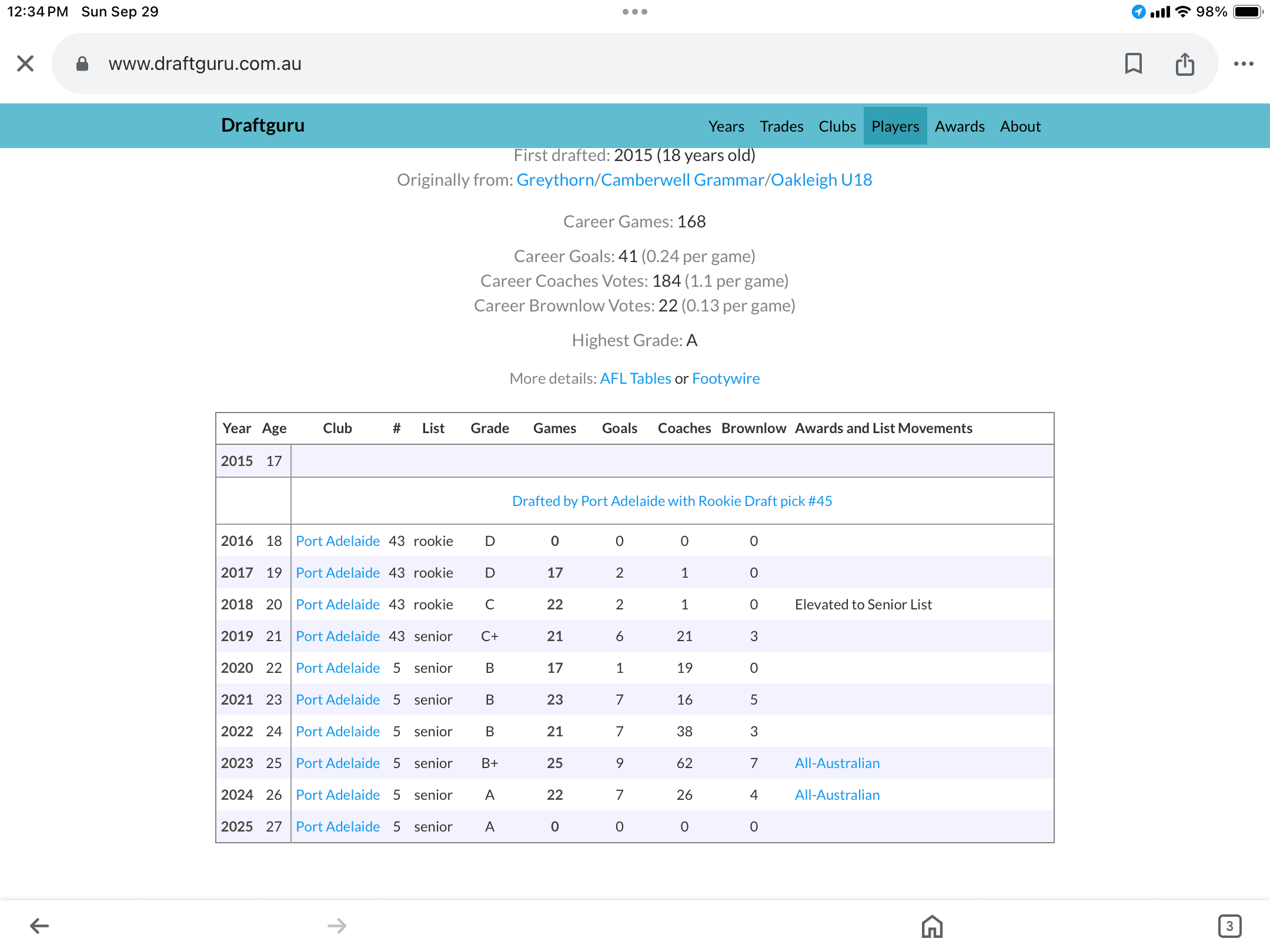Open the Footywire details link
This screenshot has width=1270, height=952.
[x=726, y=378]
